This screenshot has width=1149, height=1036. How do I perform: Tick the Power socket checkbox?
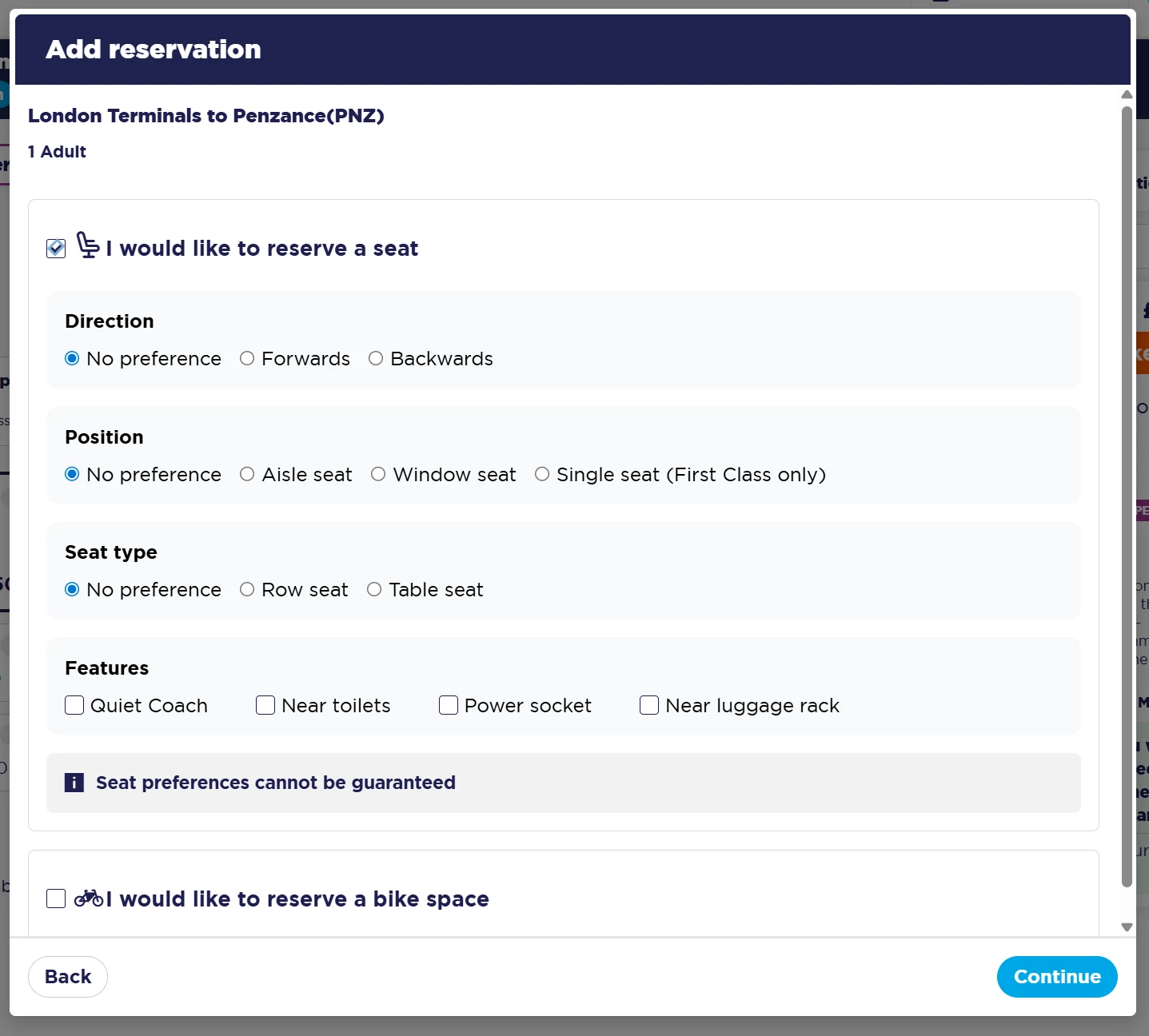[x=449, y=705]
